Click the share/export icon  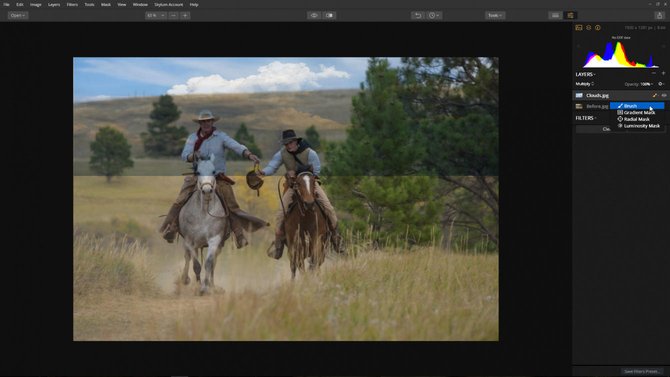[659, 15]
